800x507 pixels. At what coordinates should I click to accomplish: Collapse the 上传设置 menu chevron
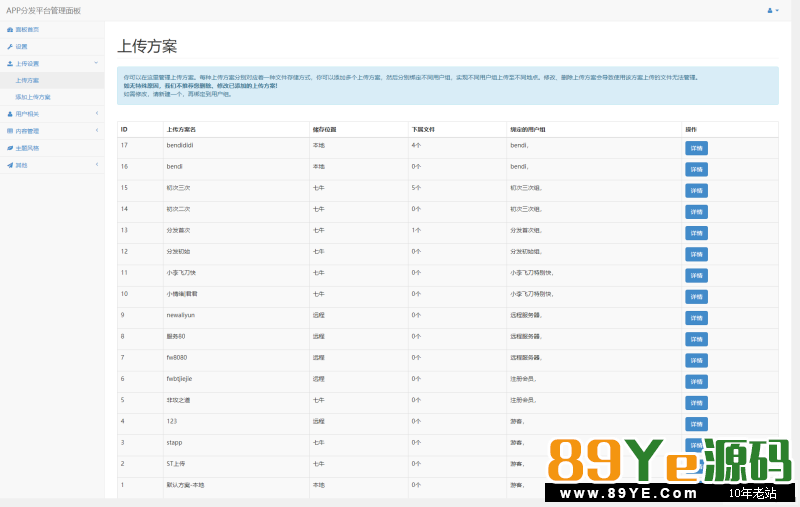[x=96, y=63]
